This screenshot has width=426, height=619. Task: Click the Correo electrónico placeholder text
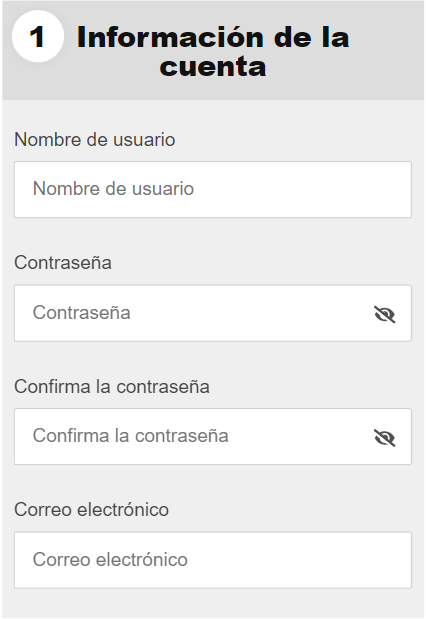[x=110, y=559]
